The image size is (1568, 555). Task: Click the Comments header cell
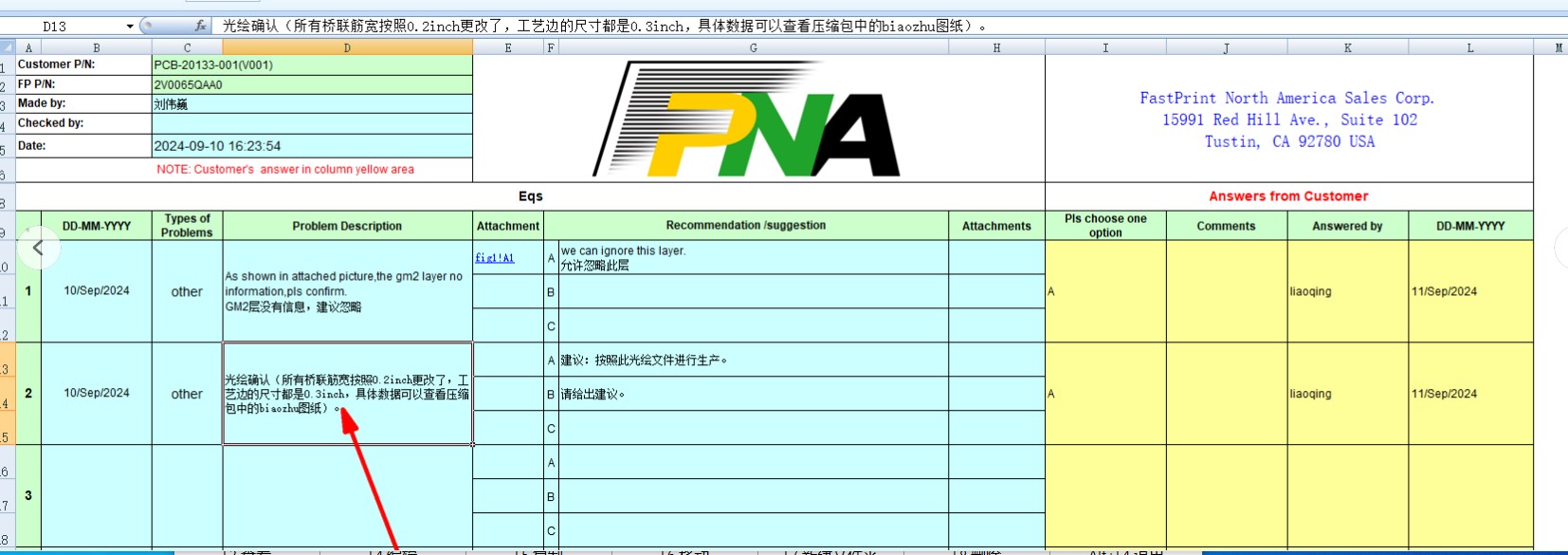point(1226,226)
